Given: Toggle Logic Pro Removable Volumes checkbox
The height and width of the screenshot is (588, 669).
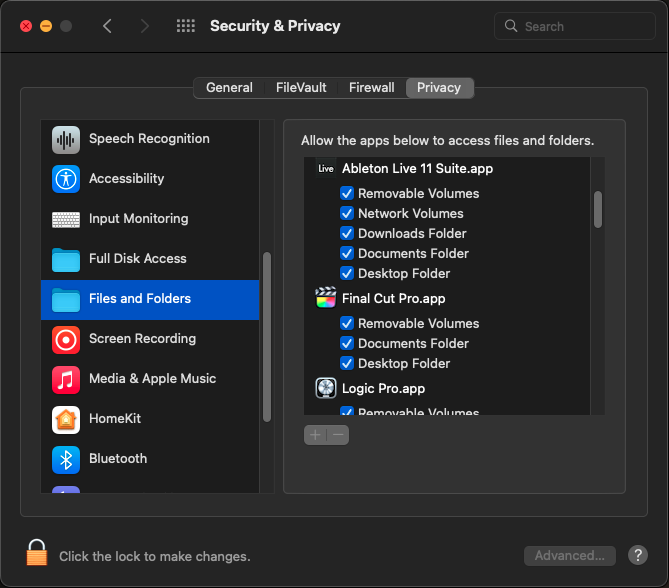Looking at the screenshot, I should pyautogui.click(x=347, y=411).
